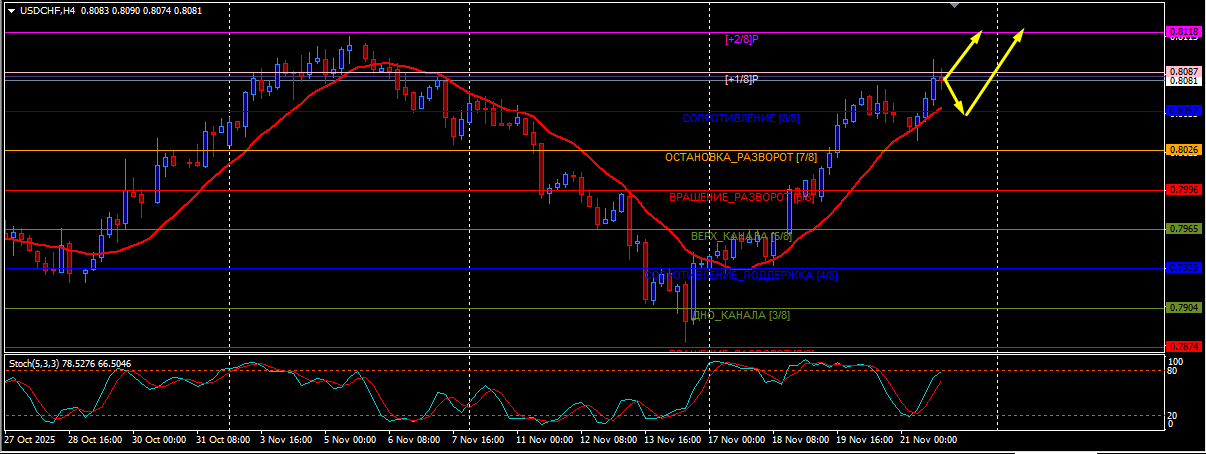The height and width of the screenshot is (454, 1206).
Task: Click the 13 Nov 16:00 time label
Action: click(674, 439)
